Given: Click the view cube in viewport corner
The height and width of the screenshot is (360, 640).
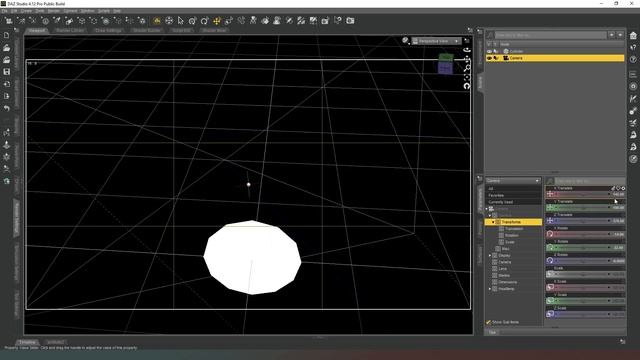Looking at the screenshot, I should coord(445,64).
